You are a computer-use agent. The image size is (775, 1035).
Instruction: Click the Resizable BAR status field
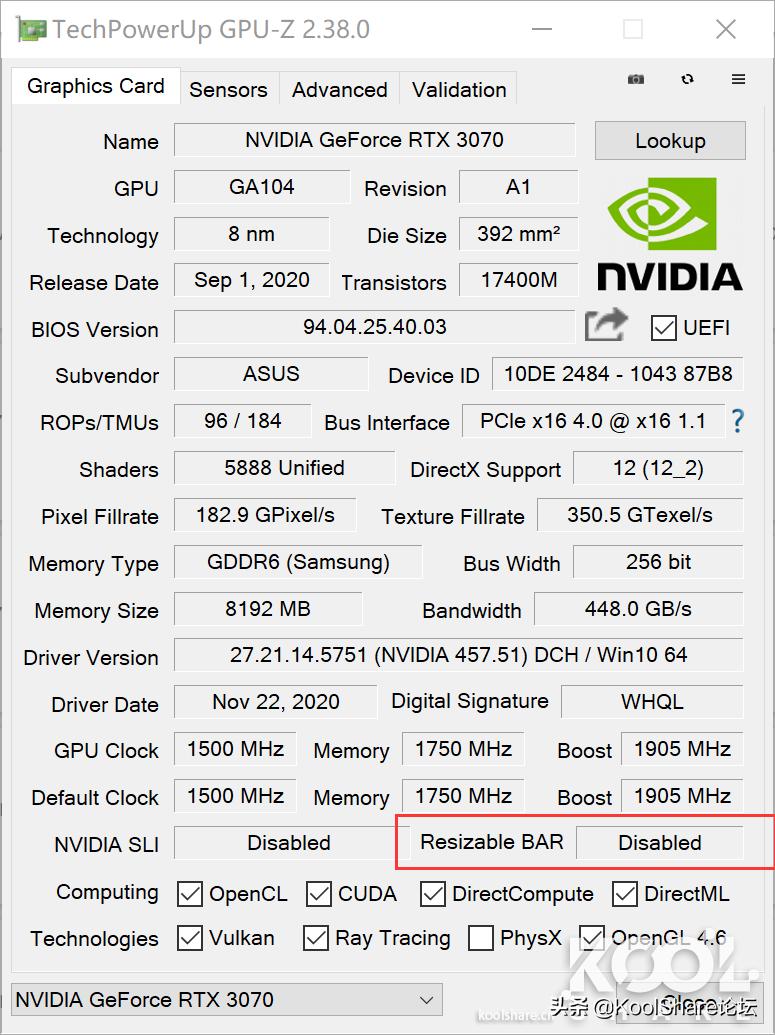pos(660,843)
